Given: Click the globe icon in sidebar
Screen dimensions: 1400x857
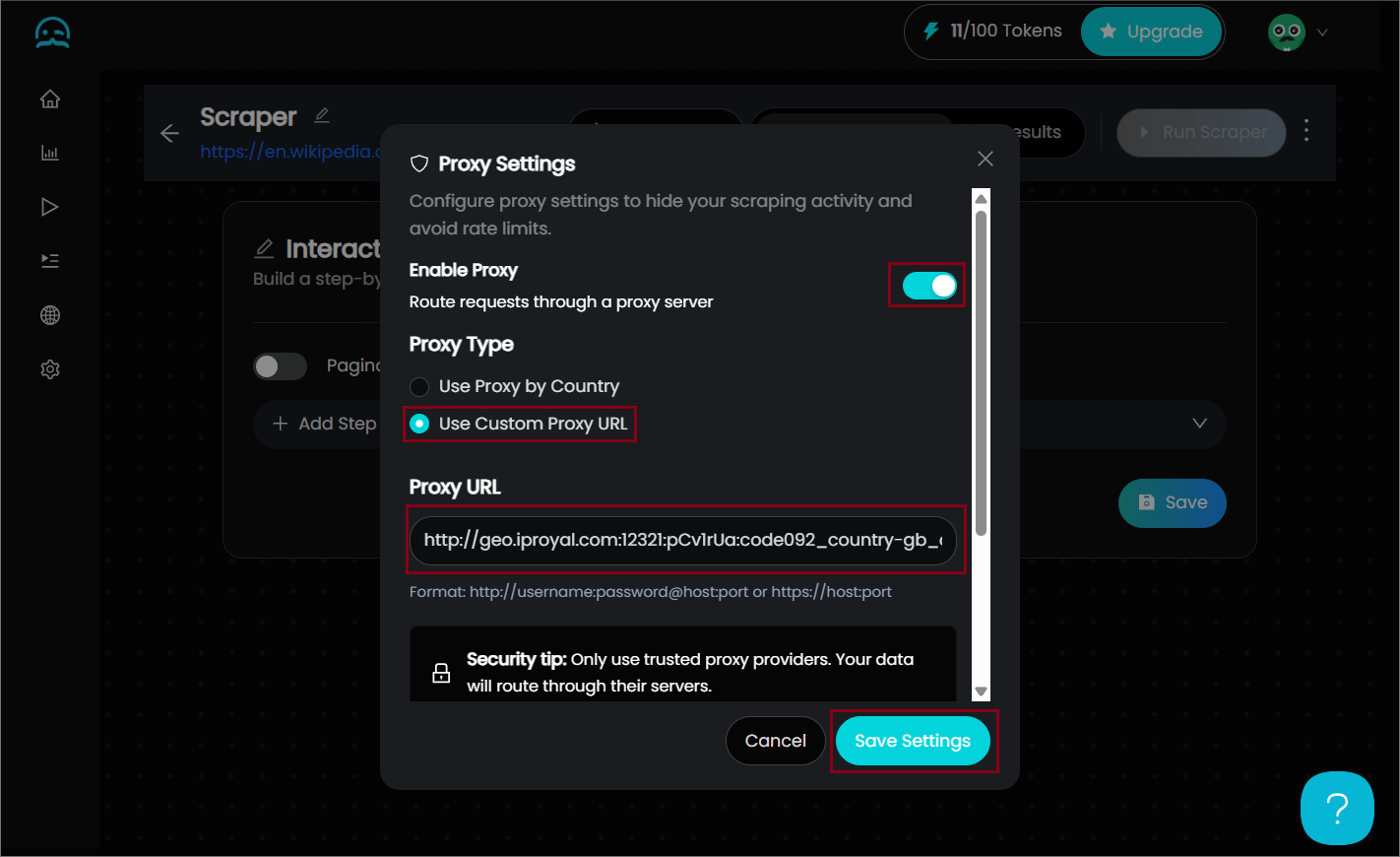Looking at the screenshot, I should (50, 315).
